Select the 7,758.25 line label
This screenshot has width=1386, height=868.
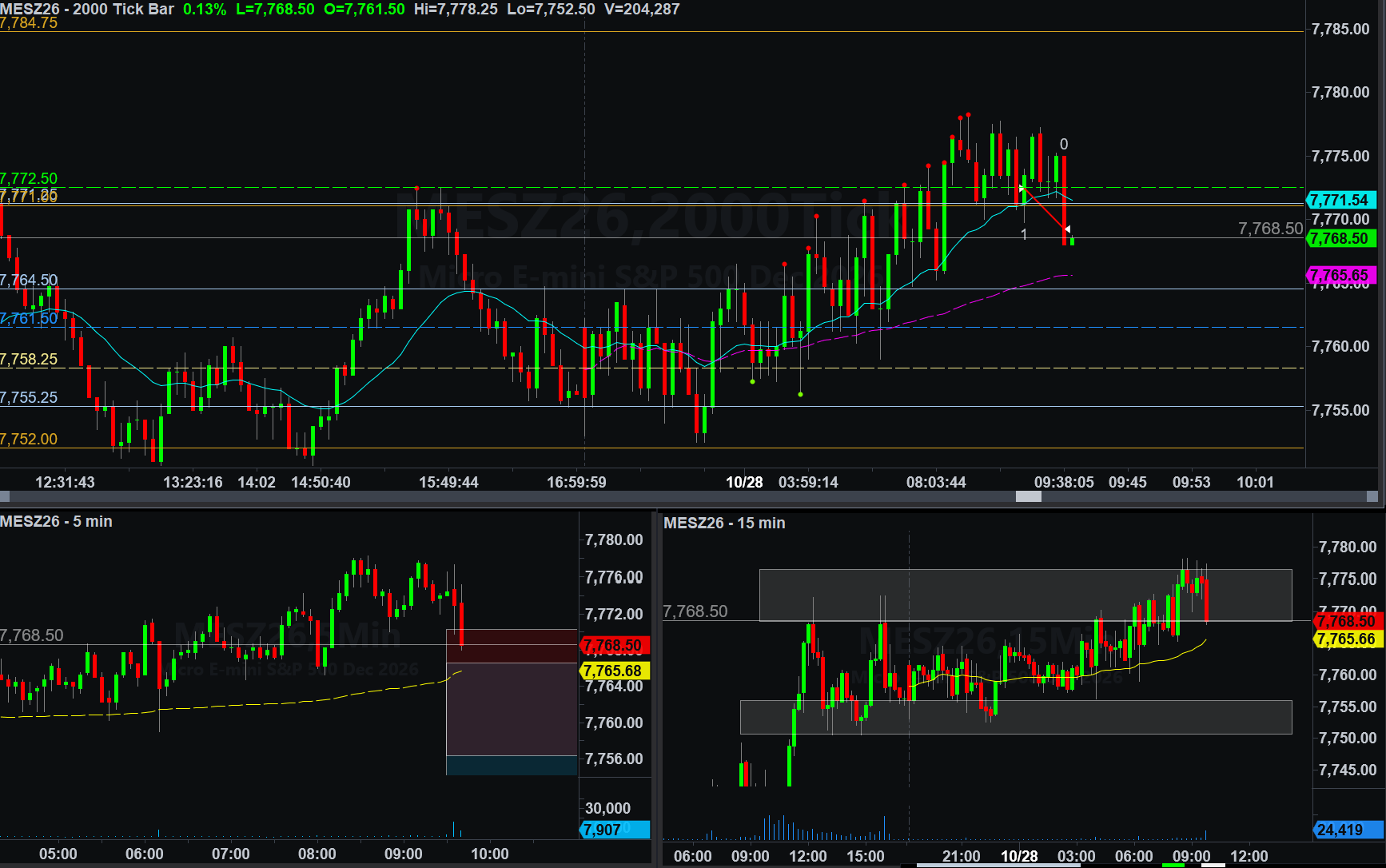(x=29, y=359)
